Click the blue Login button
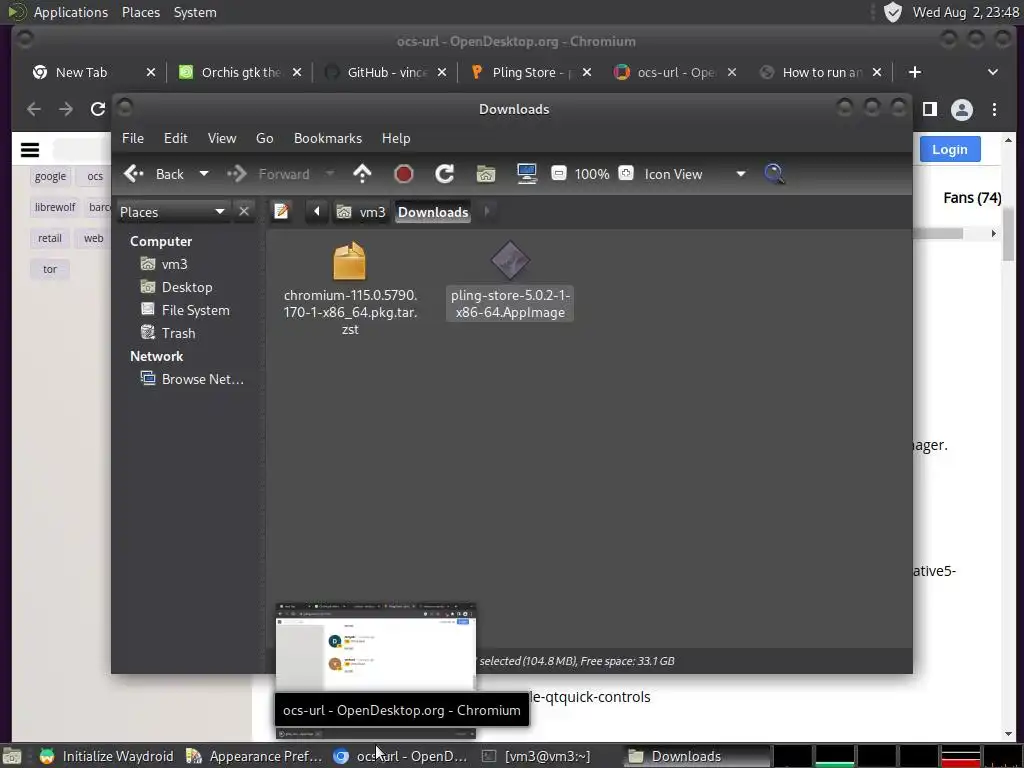This screenshot has width=1024, height=768. pyautogui.click(x=950, y=150)
